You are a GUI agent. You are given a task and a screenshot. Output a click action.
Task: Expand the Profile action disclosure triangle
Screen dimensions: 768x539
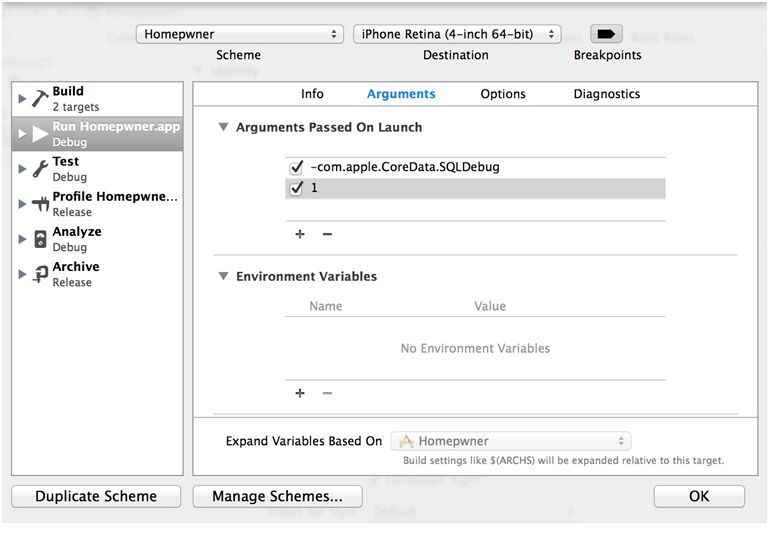pos(22,204)
